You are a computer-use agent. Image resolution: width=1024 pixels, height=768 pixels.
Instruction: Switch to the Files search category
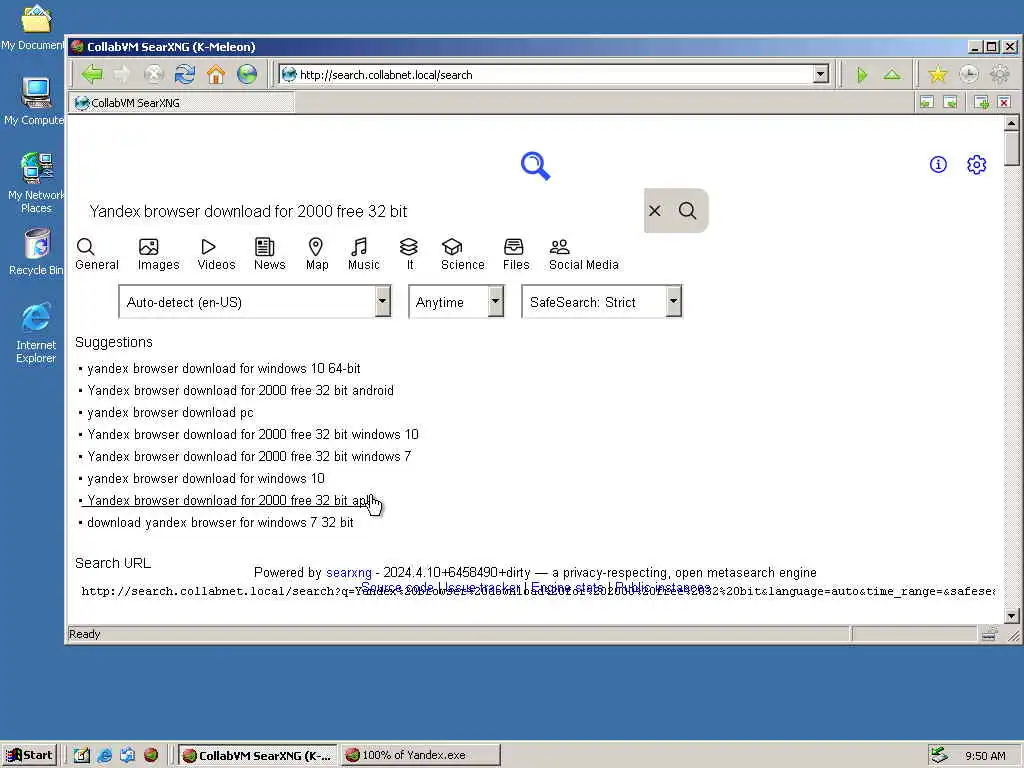[x=515, y=255]
